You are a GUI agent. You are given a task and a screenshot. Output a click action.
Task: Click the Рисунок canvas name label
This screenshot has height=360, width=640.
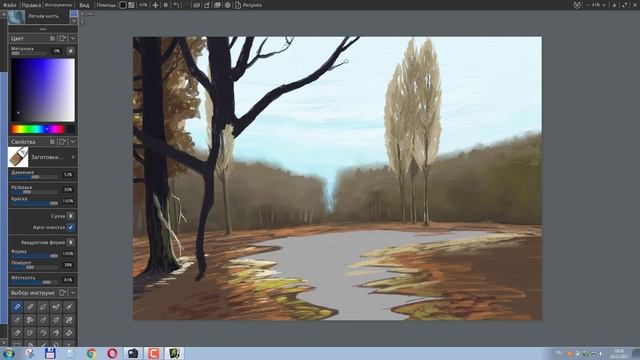pyautogui.click(x=252, y=5)
